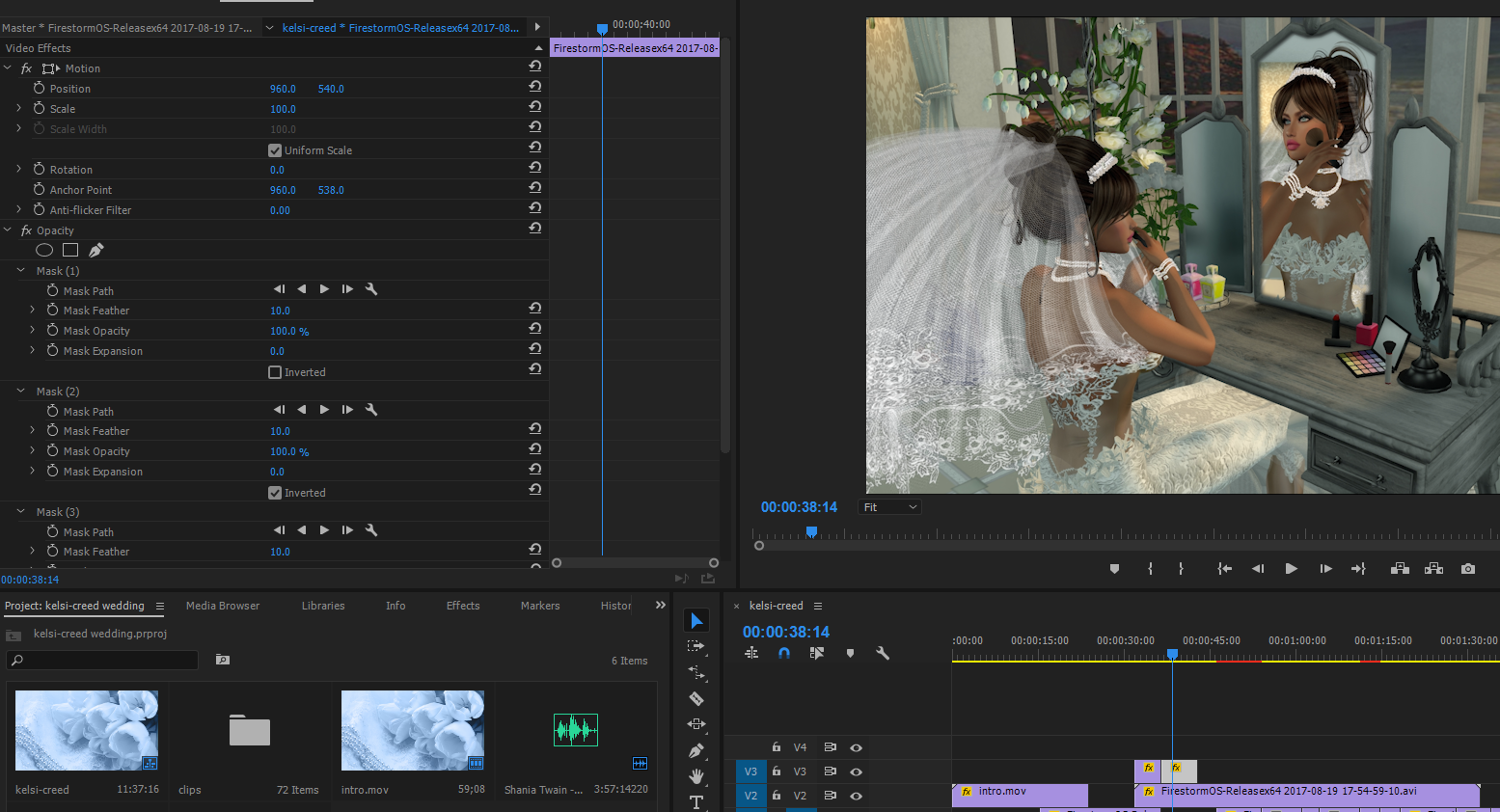Step back one frame in the Program monitor
This screenshot has width=1500, height=812.
[1257, 569]
